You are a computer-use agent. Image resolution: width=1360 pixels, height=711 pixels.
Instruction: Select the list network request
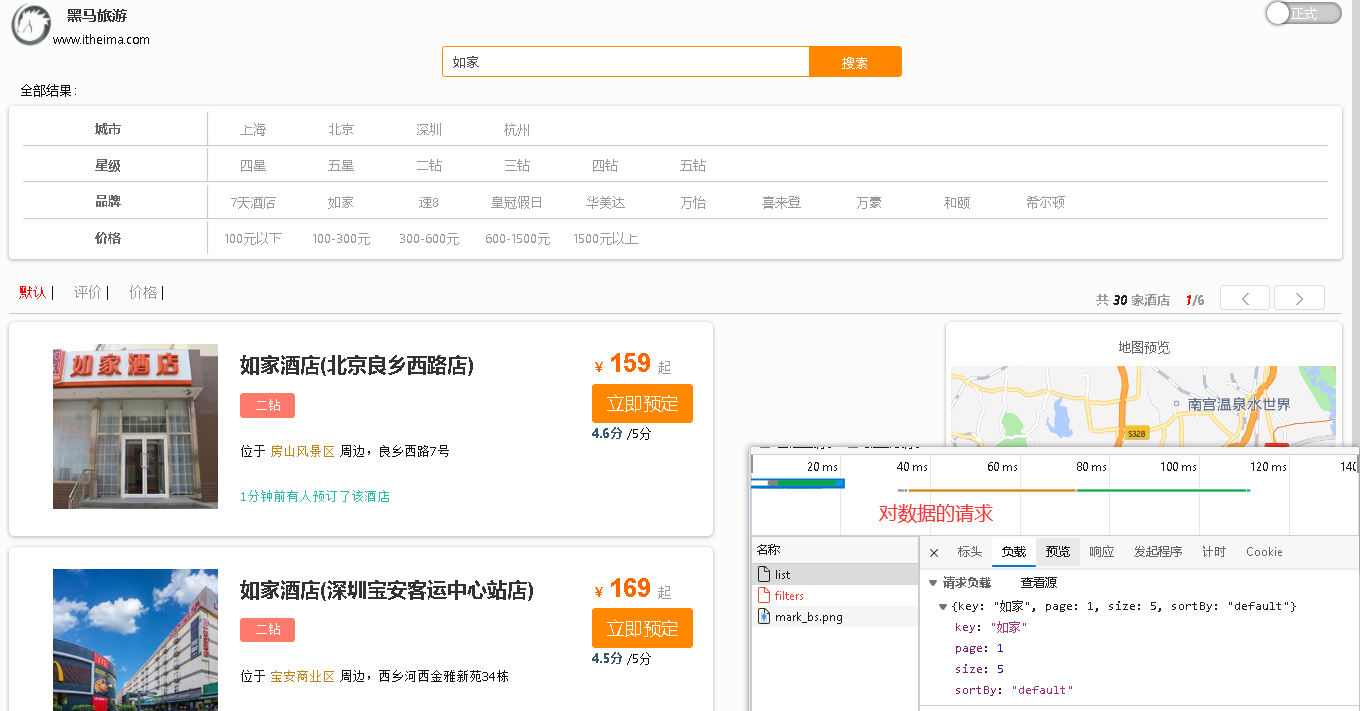(x=835, y=575)
